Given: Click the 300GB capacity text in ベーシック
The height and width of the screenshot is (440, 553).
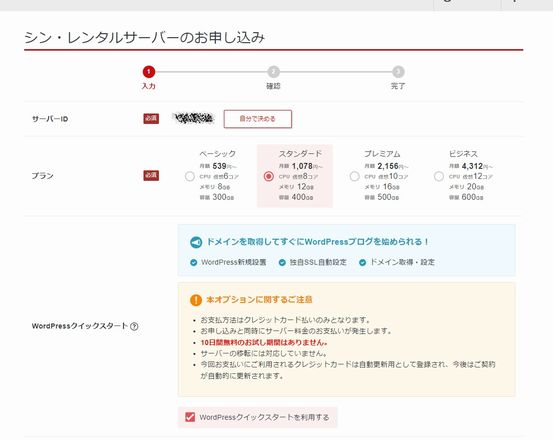Looking at the screenshot, I should (217, 197).
